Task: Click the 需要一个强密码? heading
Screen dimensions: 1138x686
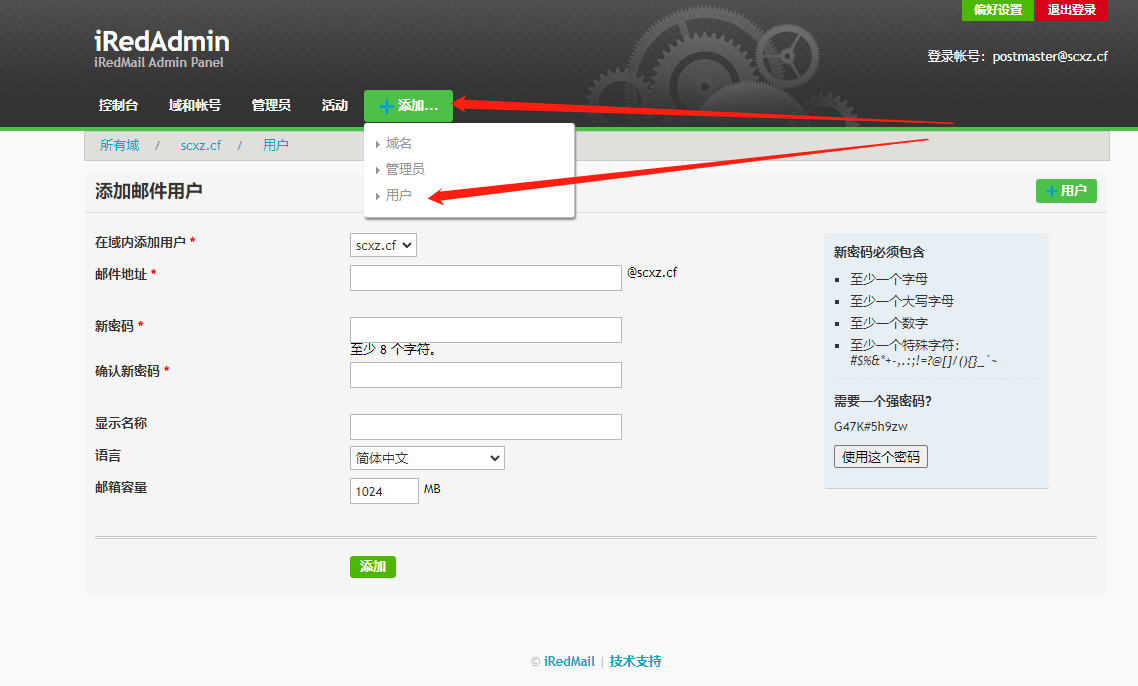Action: (883, 401)
